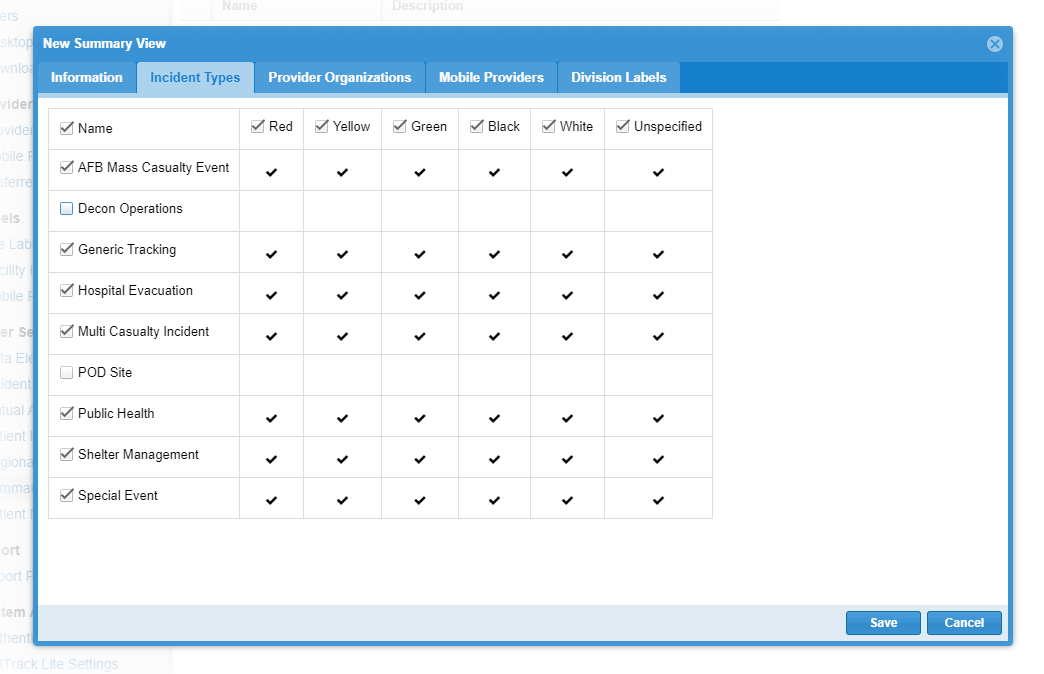The image size is (1044, 674).
Task: Select the Incident Types tab
Action: 195,77
